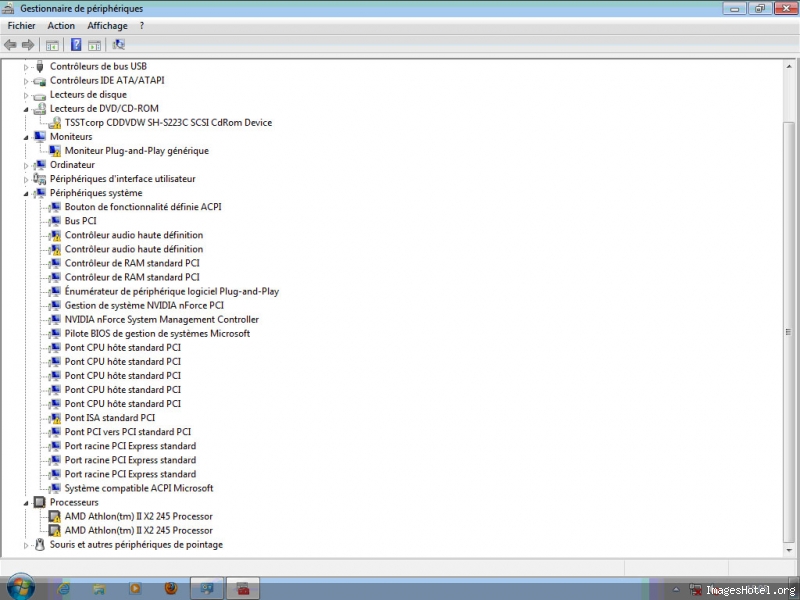Screen dimensions: 800x600
Task: Click the scroll up arrow of the tree
Action: [x=789, y=66]
